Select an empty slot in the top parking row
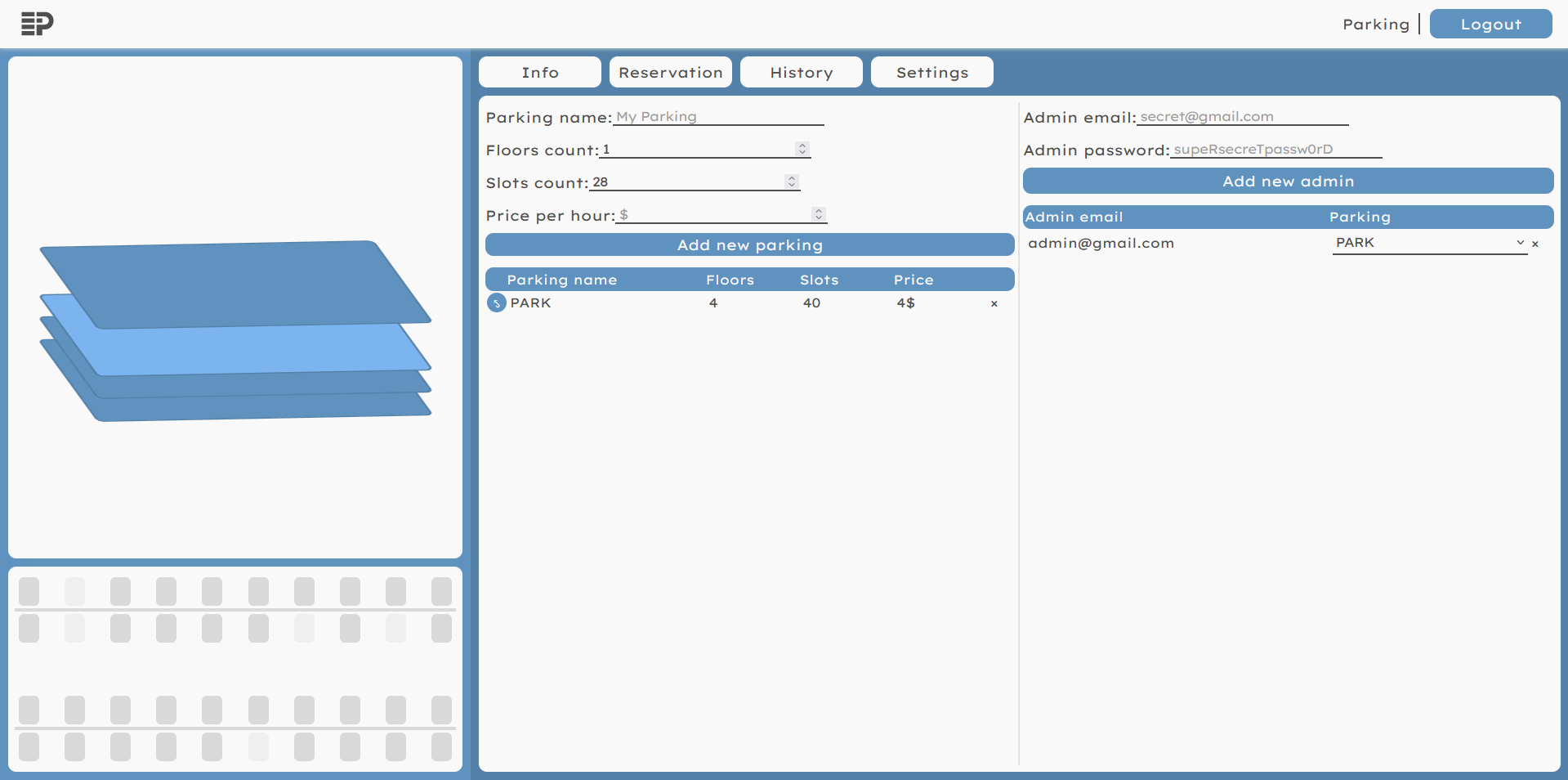 tap(74, 591)
